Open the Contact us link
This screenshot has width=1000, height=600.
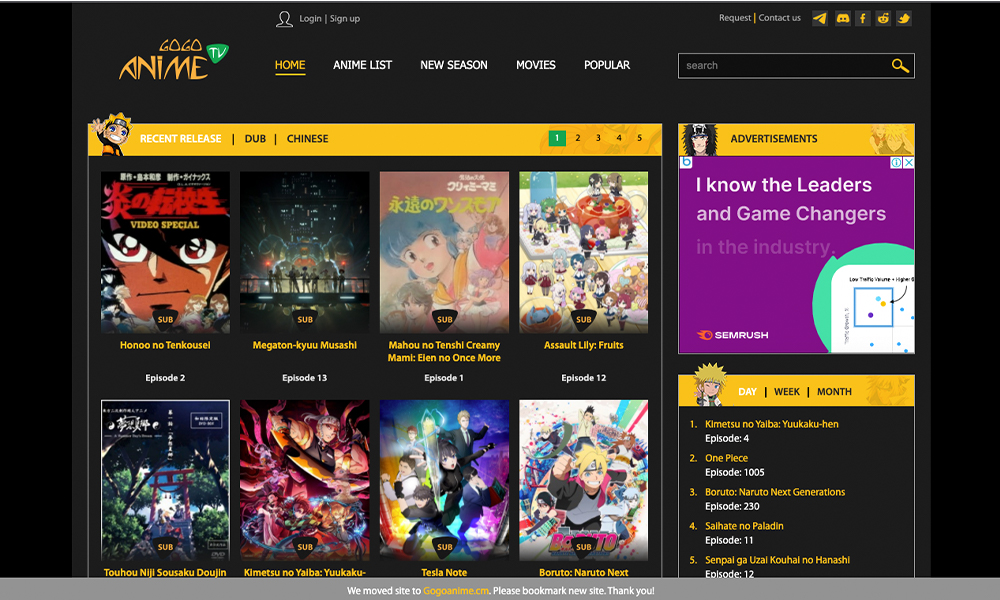pyautogui.click(x=779, y=18)
